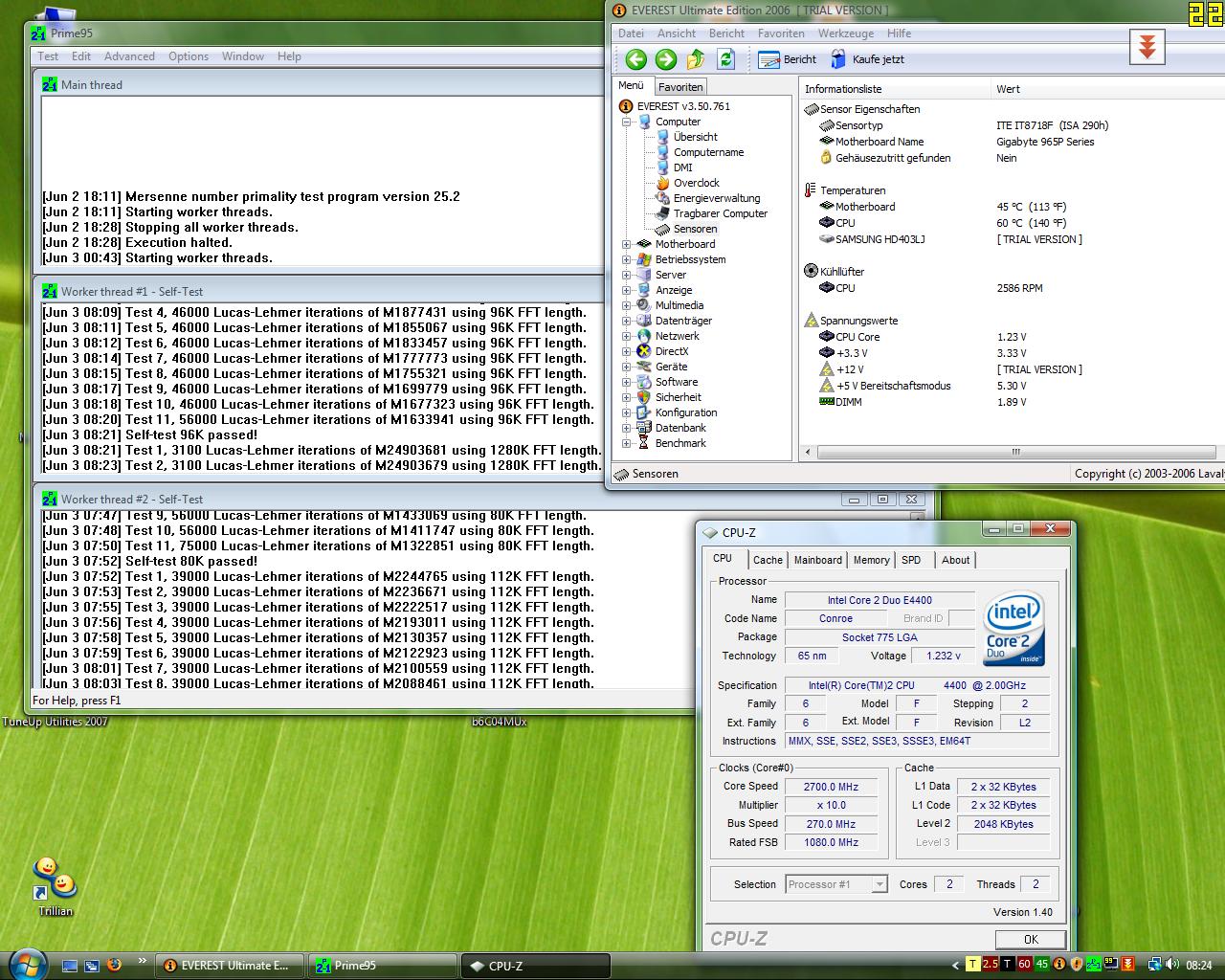Screen dimensions: 1225x980
Task: Click the Datenbank icon in EVEREST tree
Action: click(644, 428)
